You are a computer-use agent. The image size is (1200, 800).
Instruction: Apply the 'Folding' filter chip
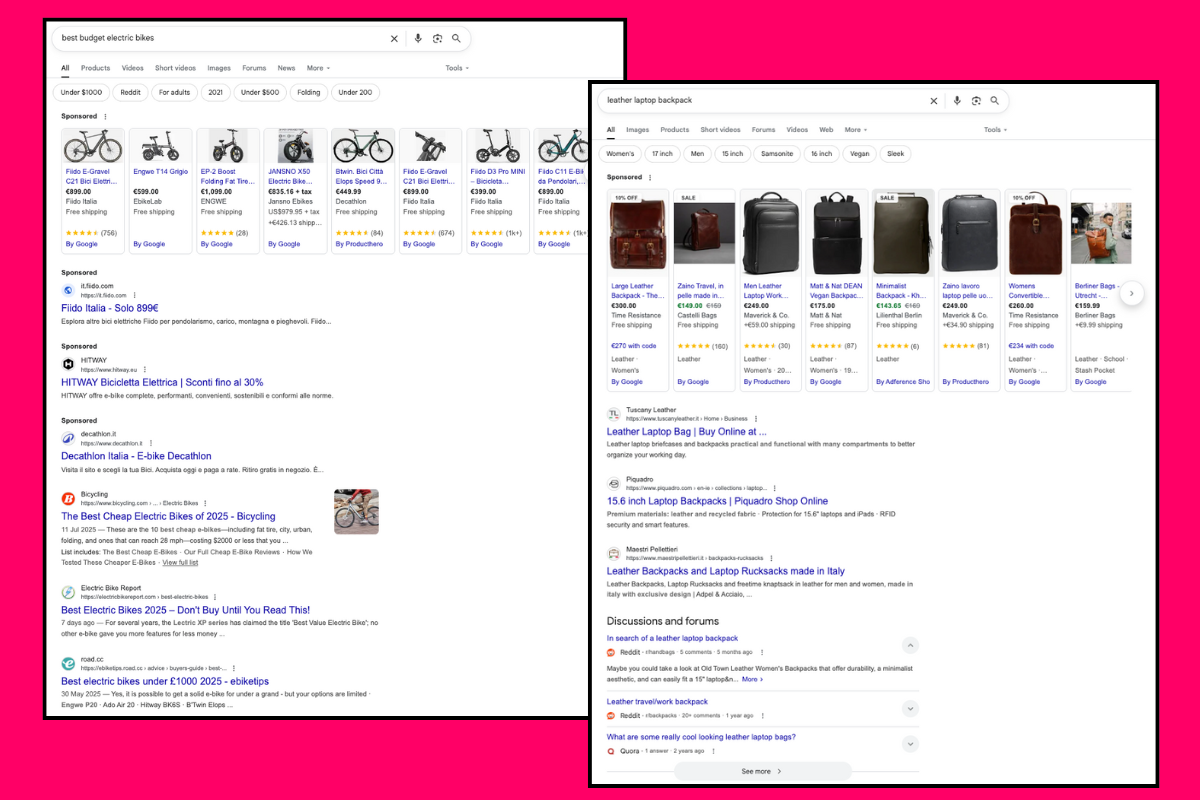pos(309,92)
